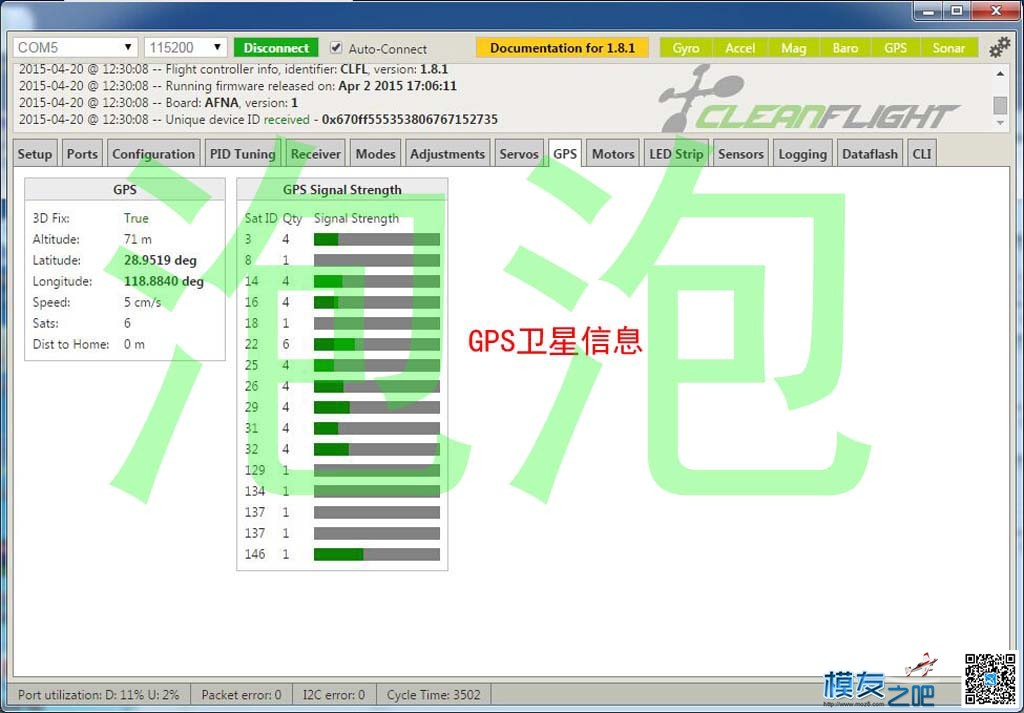The width and height of the screenshot is (1024, 713).
Task: Click signal bar for satellite 32
Action: click(x=377, y=449)
